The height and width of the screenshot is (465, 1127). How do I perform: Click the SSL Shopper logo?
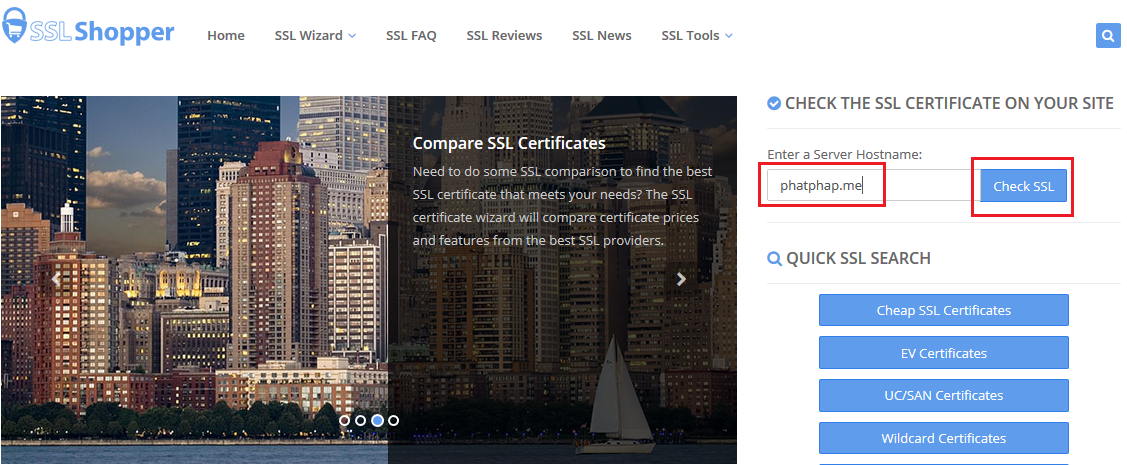[x=88, y=29]
